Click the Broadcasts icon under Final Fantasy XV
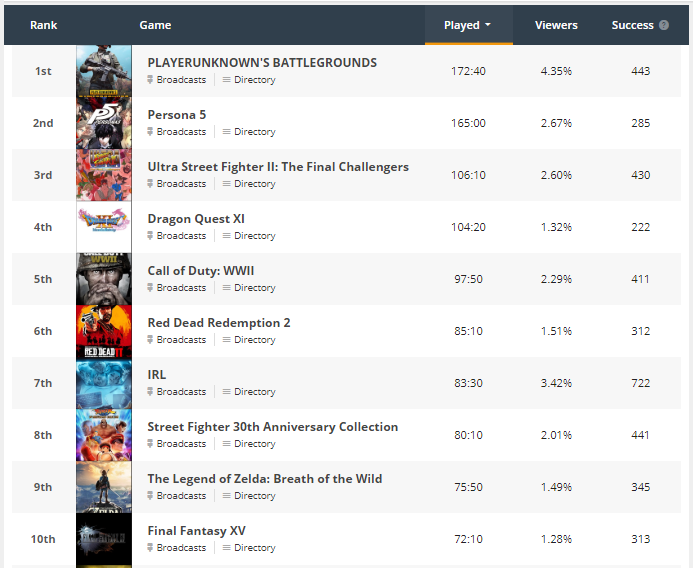 pyautogui.click(x=150, y=548)
